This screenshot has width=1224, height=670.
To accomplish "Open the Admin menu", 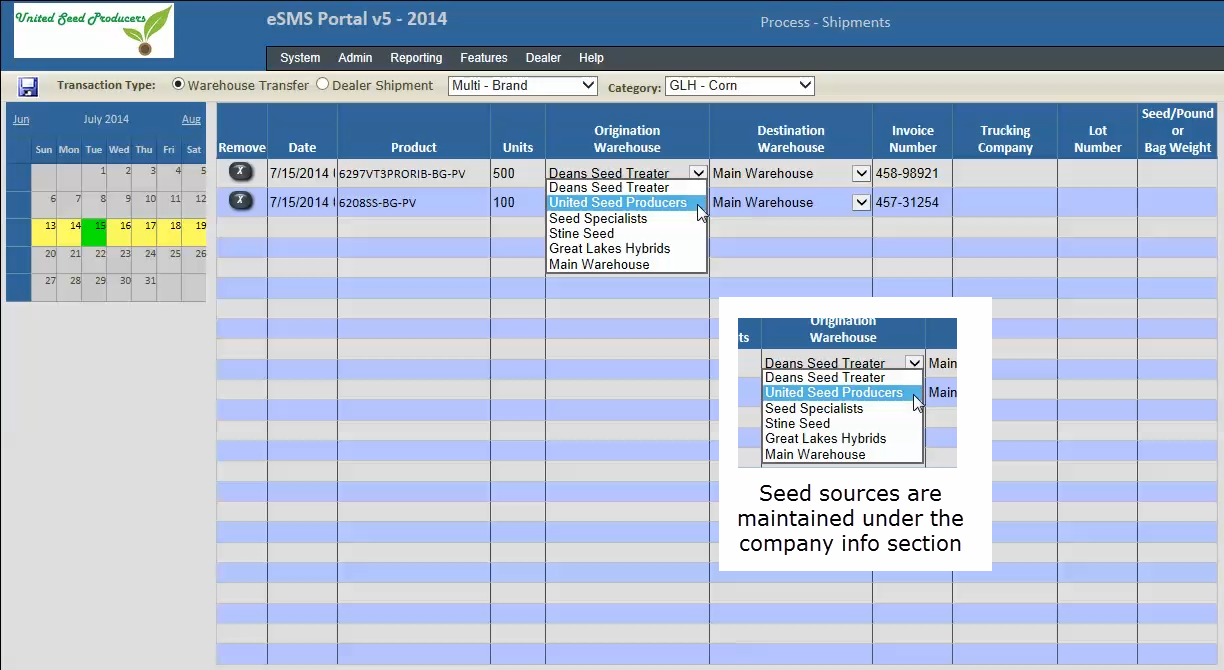I will (x=355, y=58).
